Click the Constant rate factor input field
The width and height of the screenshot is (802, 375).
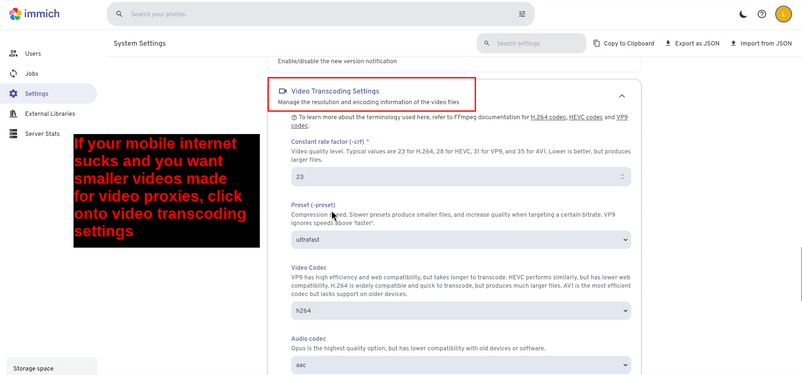(461, 177)
